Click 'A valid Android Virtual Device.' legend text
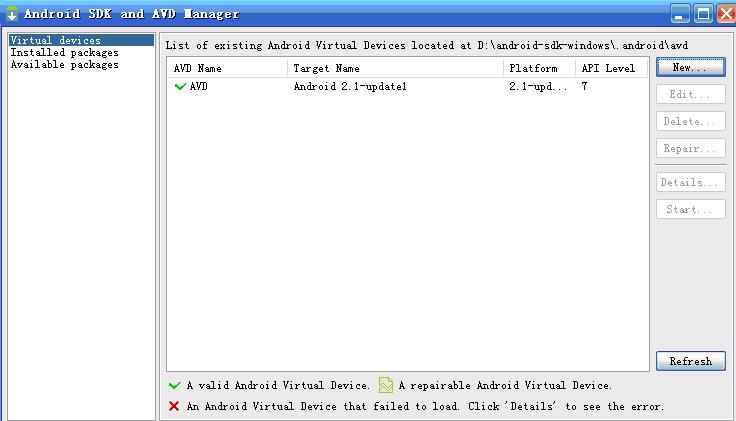The height and width of the screenshot is (421, 736). click(278, 385)
